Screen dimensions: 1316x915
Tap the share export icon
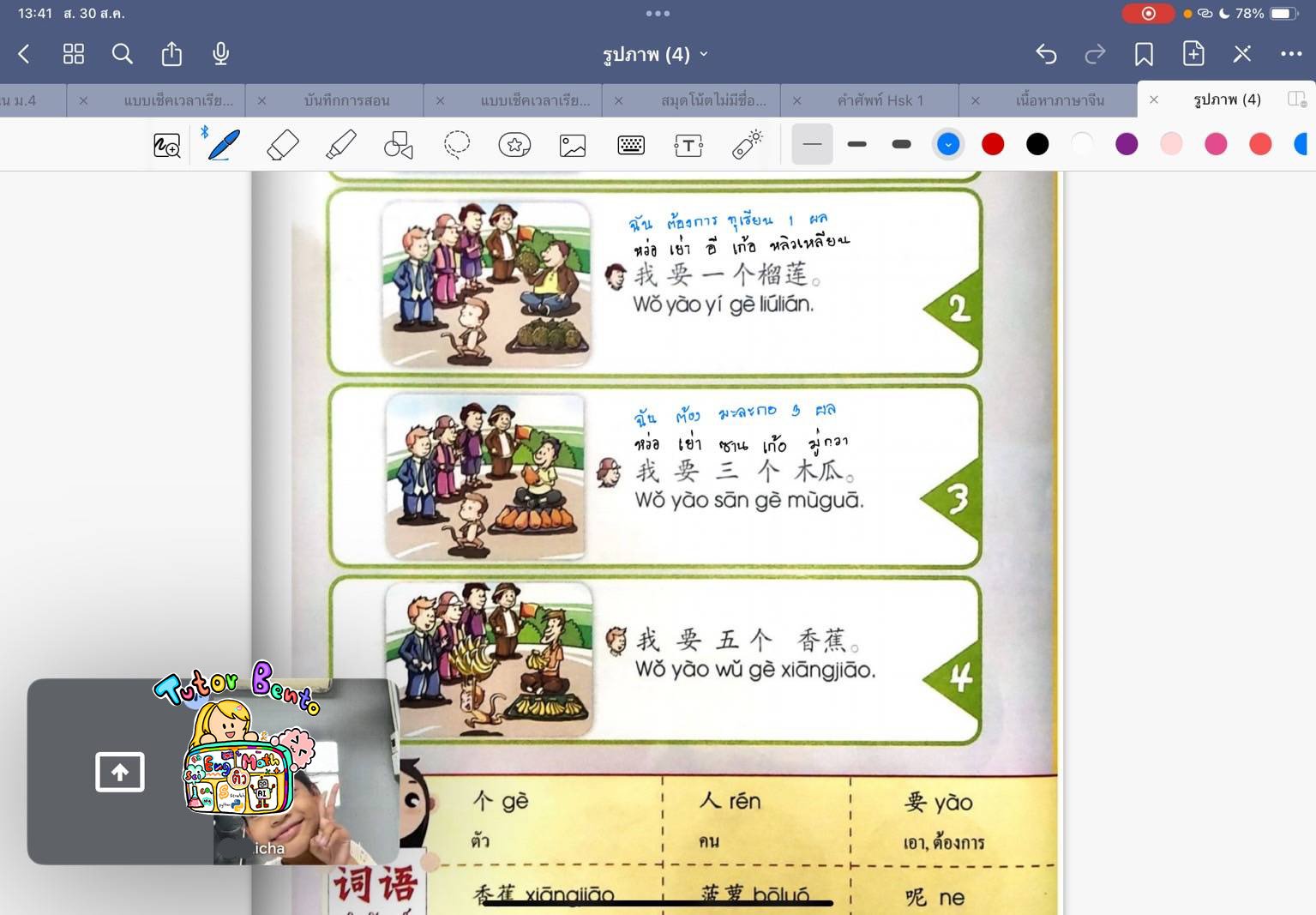(x=171, y=53)
